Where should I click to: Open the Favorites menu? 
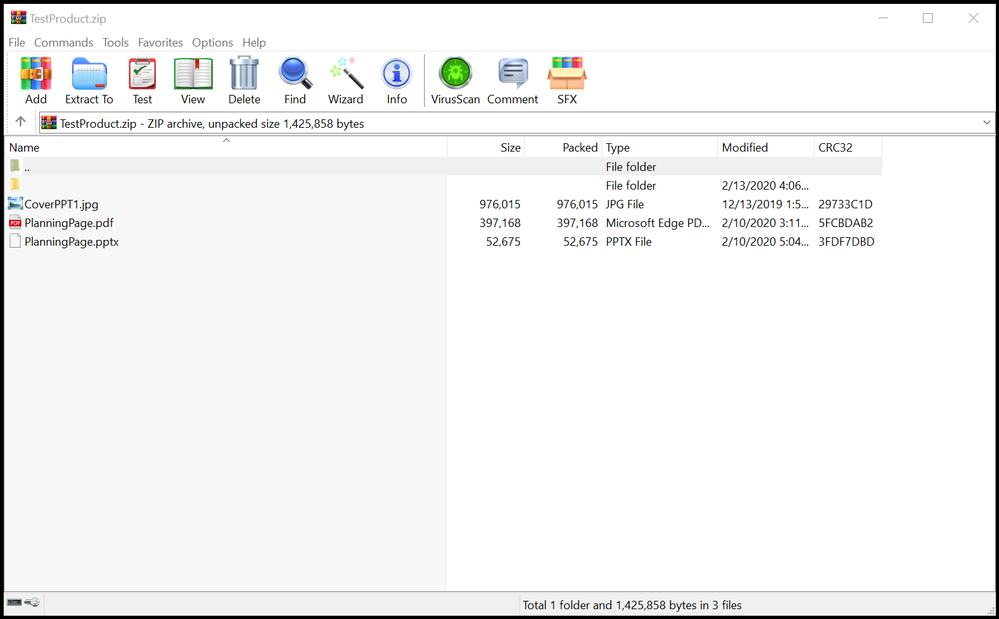click(160, 43)
